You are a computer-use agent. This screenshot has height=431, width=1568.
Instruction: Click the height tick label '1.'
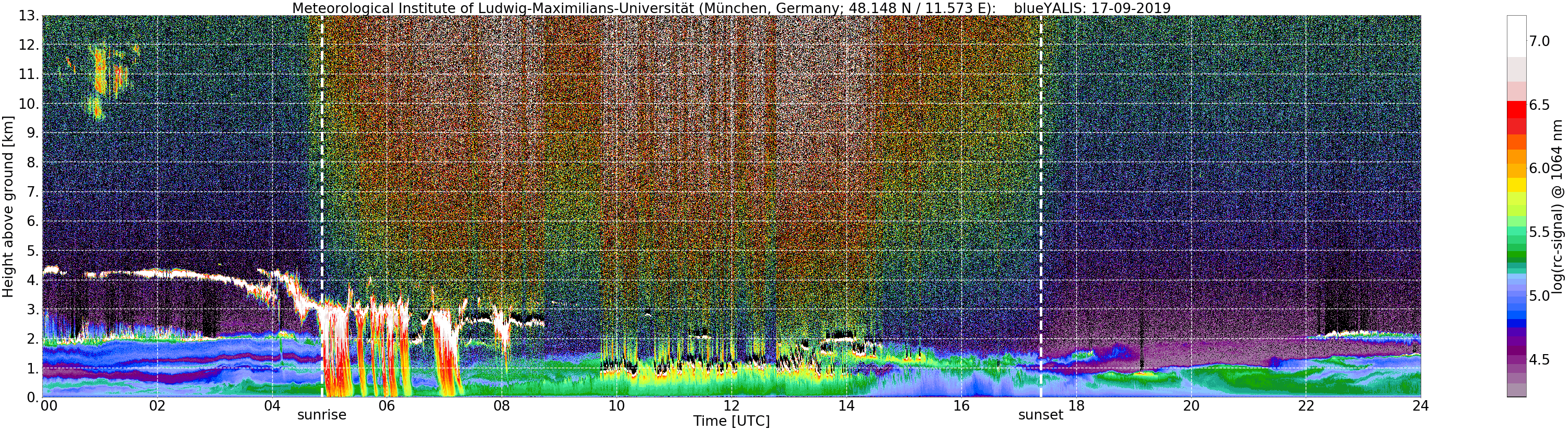[x=33, y=368]
